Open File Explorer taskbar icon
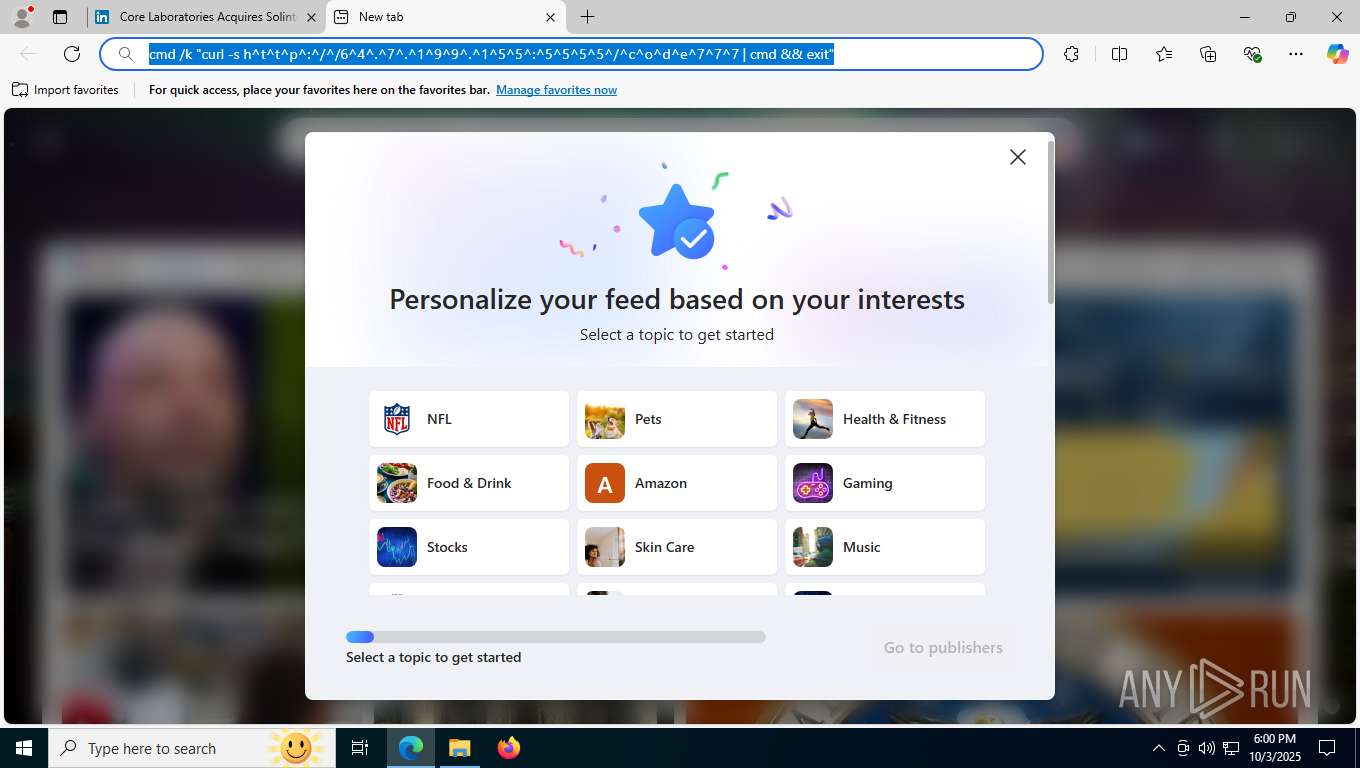Viewport: 1360px width, 768px height. click(x=459, y=748)
